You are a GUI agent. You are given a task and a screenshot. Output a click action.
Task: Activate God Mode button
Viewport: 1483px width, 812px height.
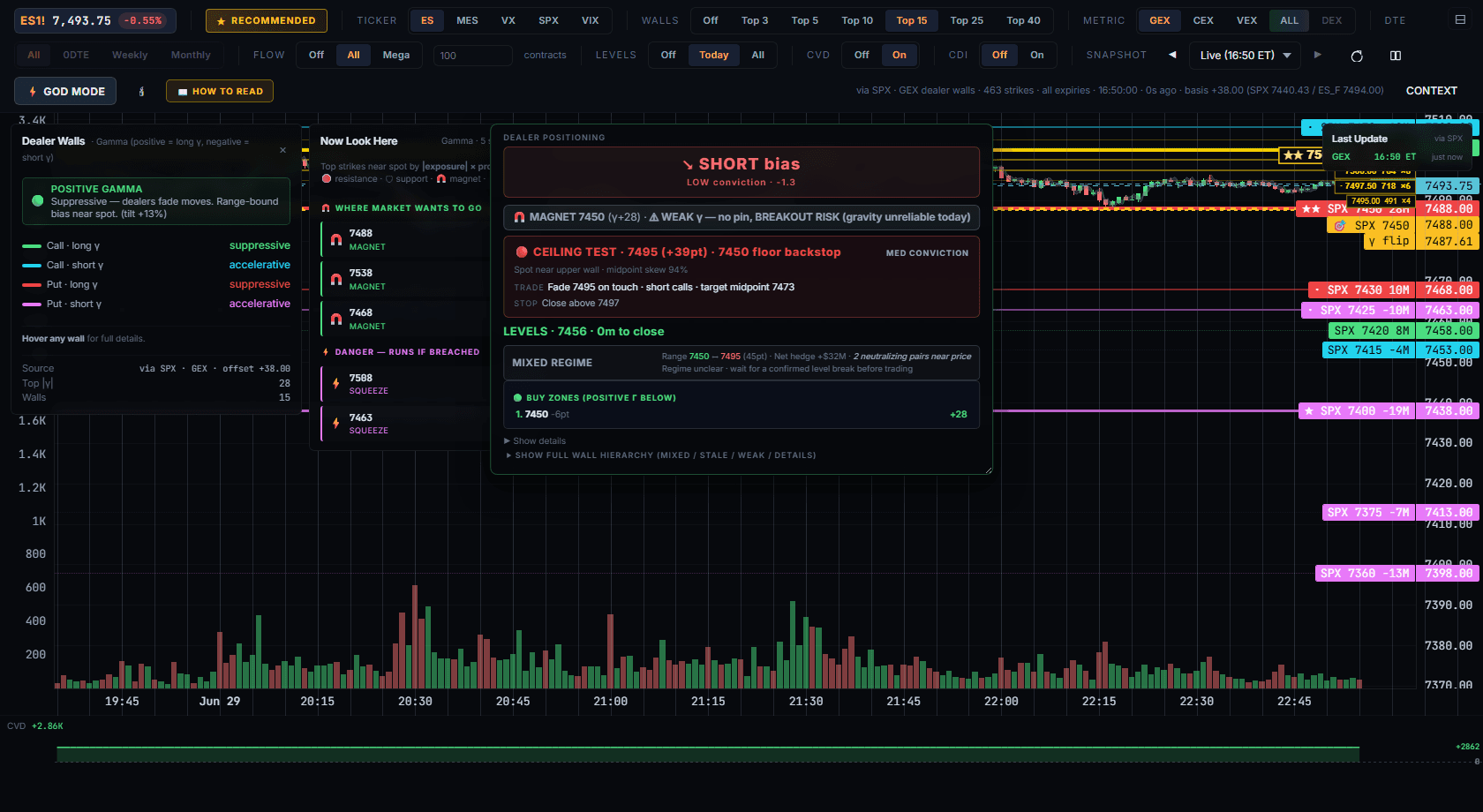tap(65, 91)
